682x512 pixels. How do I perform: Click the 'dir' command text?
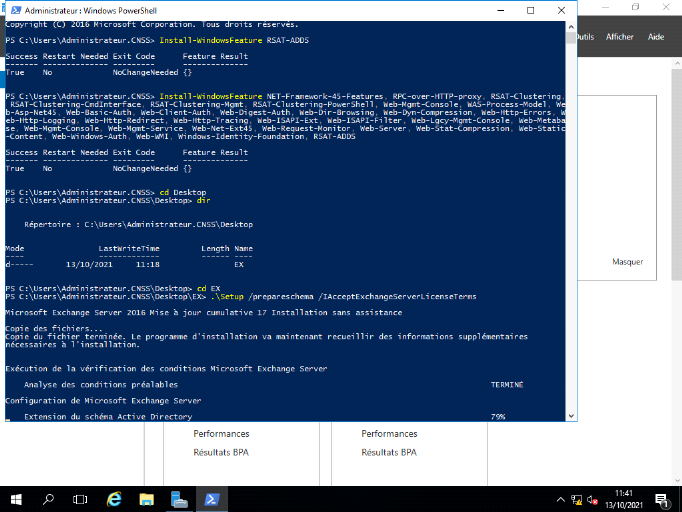click(x=203, y=201)
